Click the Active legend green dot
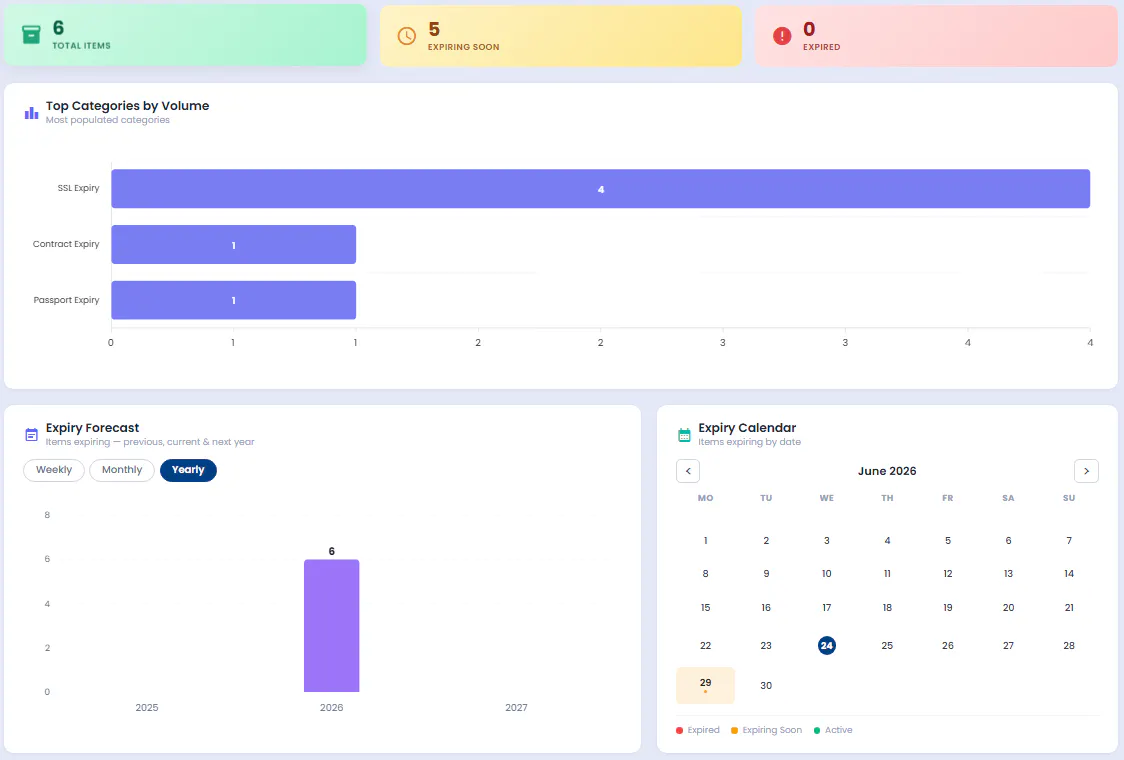 816,731
